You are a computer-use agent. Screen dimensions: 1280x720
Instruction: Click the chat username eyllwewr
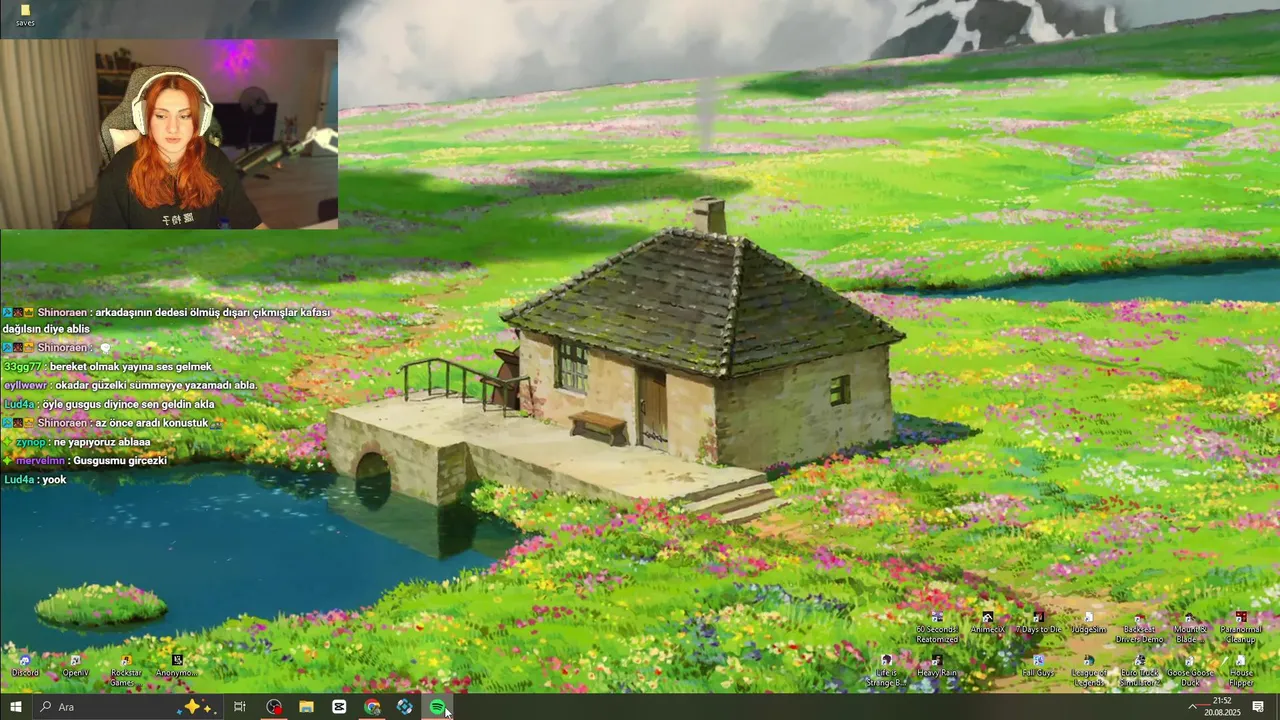click(x=25, y=385)
